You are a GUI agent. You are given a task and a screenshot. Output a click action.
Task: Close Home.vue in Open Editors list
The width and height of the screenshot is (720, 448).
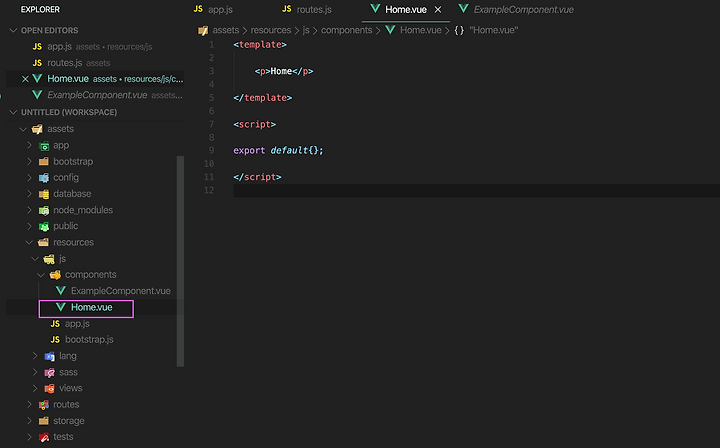pyautogui.click(x=25, y=79)
